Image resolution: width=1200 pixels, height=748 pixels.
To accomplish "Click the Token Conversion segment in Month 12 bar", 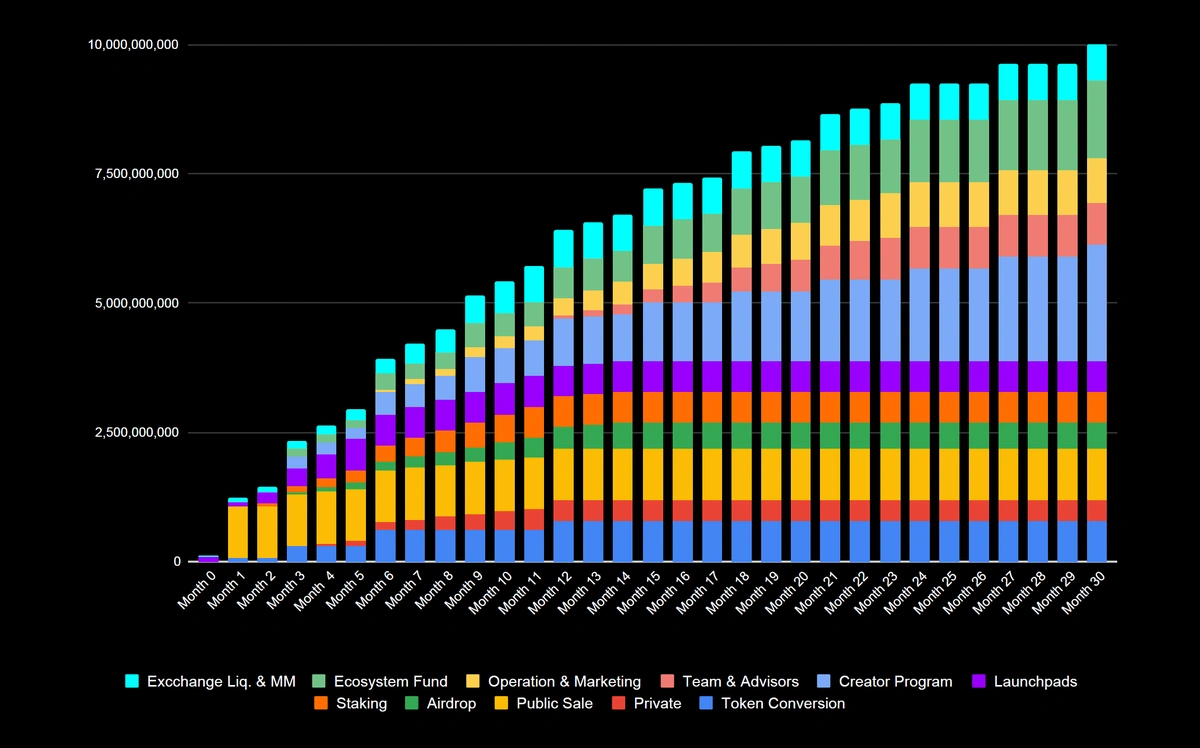I will point(564,541).
